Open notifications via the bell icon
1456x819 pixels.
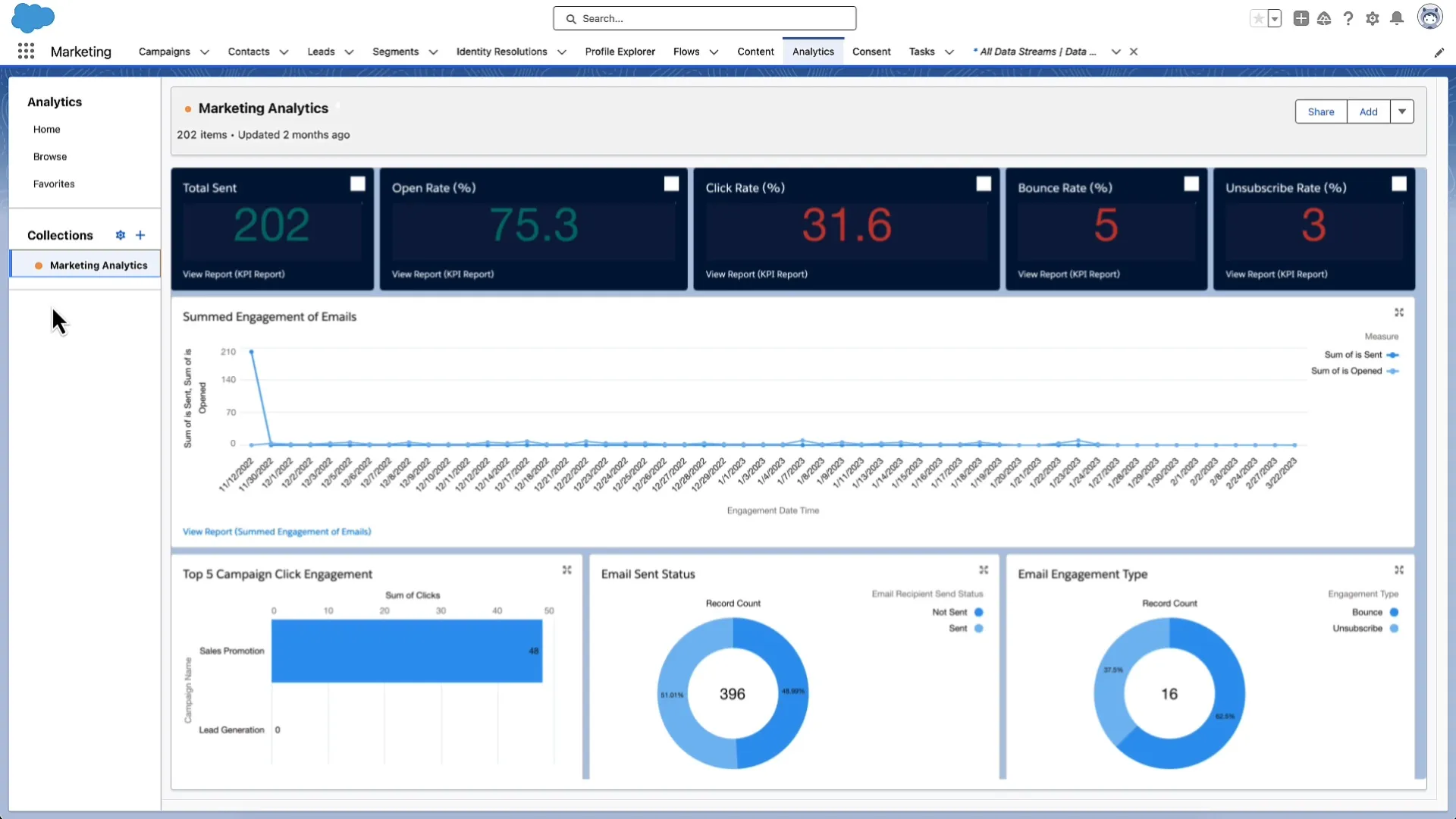1397,18
